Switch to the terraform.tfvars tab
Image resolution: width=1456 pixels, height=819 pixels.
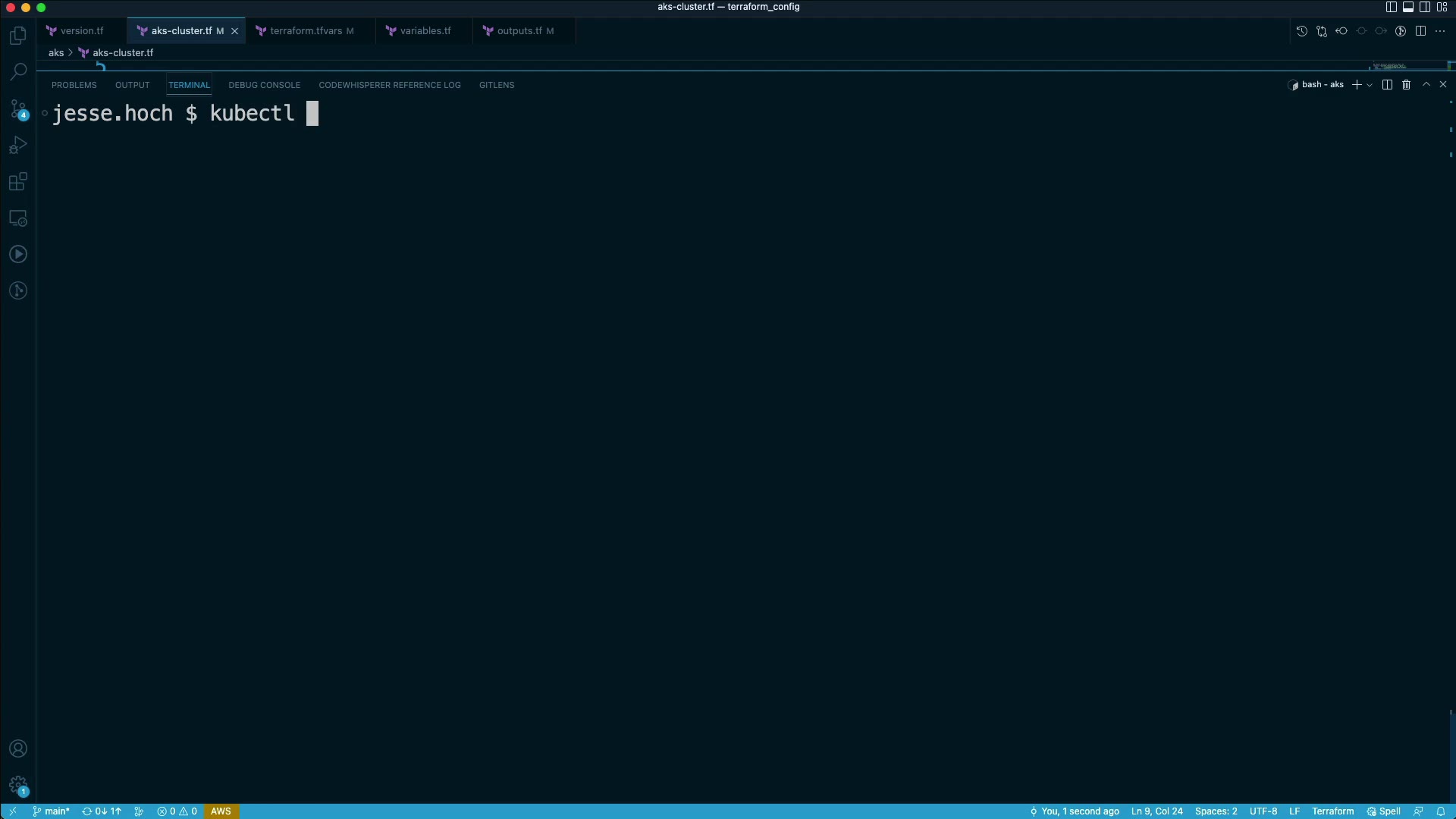(306, 31)
